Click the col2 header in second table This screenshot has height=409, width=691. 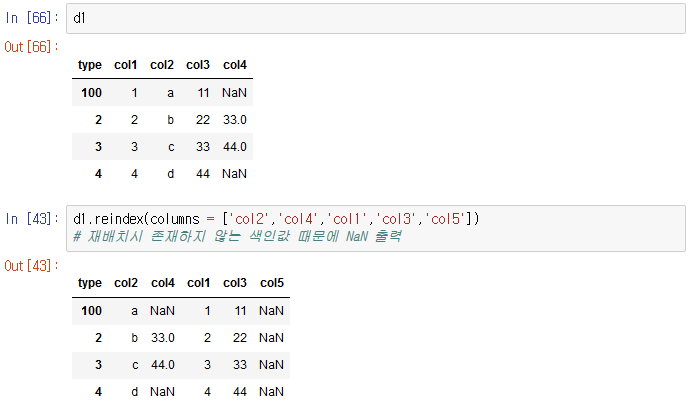[126, 283]
